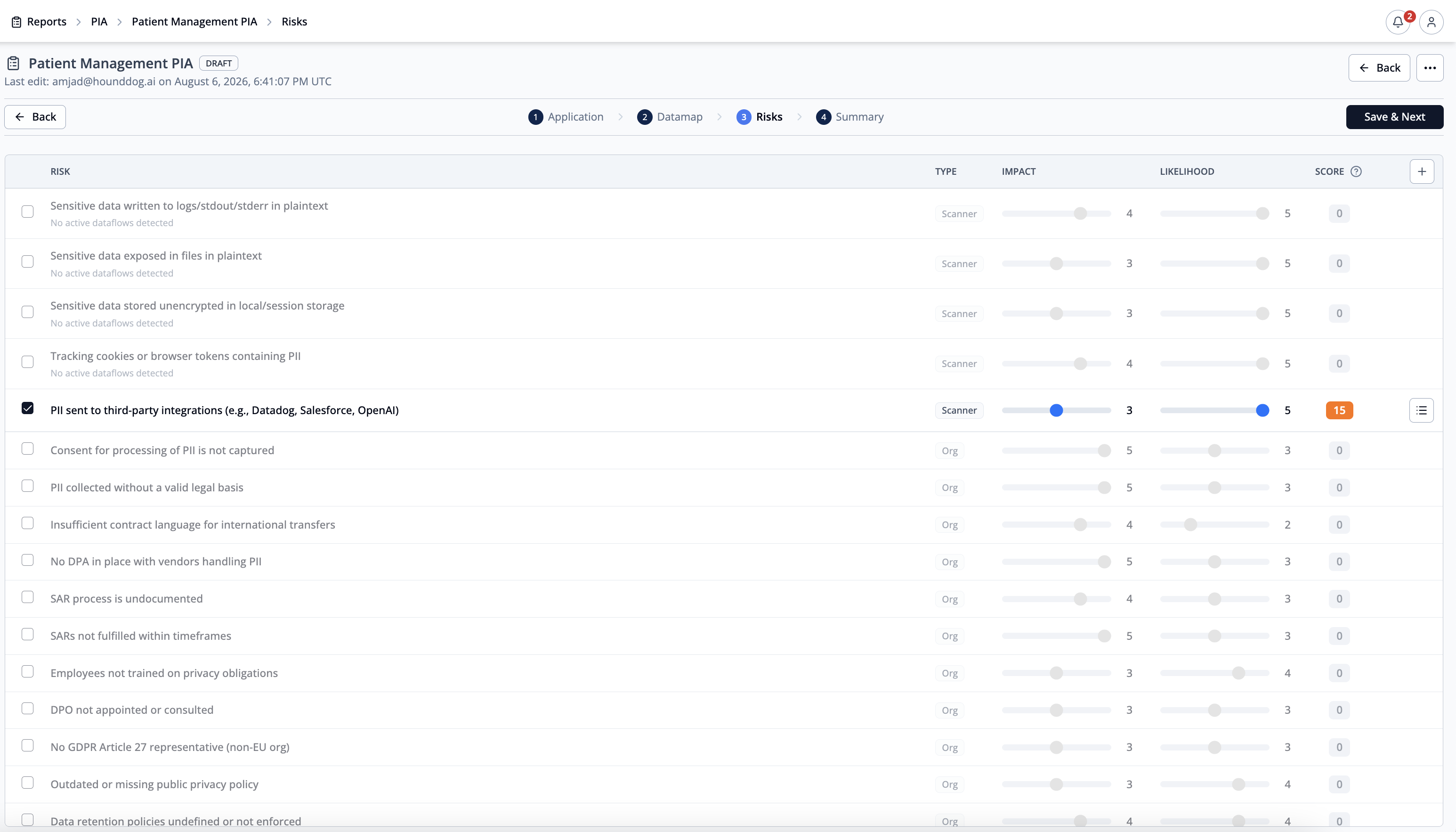The image size is (1456, 832).
Task: Click the plus icon to add a risk
Action: point(1422,171)
